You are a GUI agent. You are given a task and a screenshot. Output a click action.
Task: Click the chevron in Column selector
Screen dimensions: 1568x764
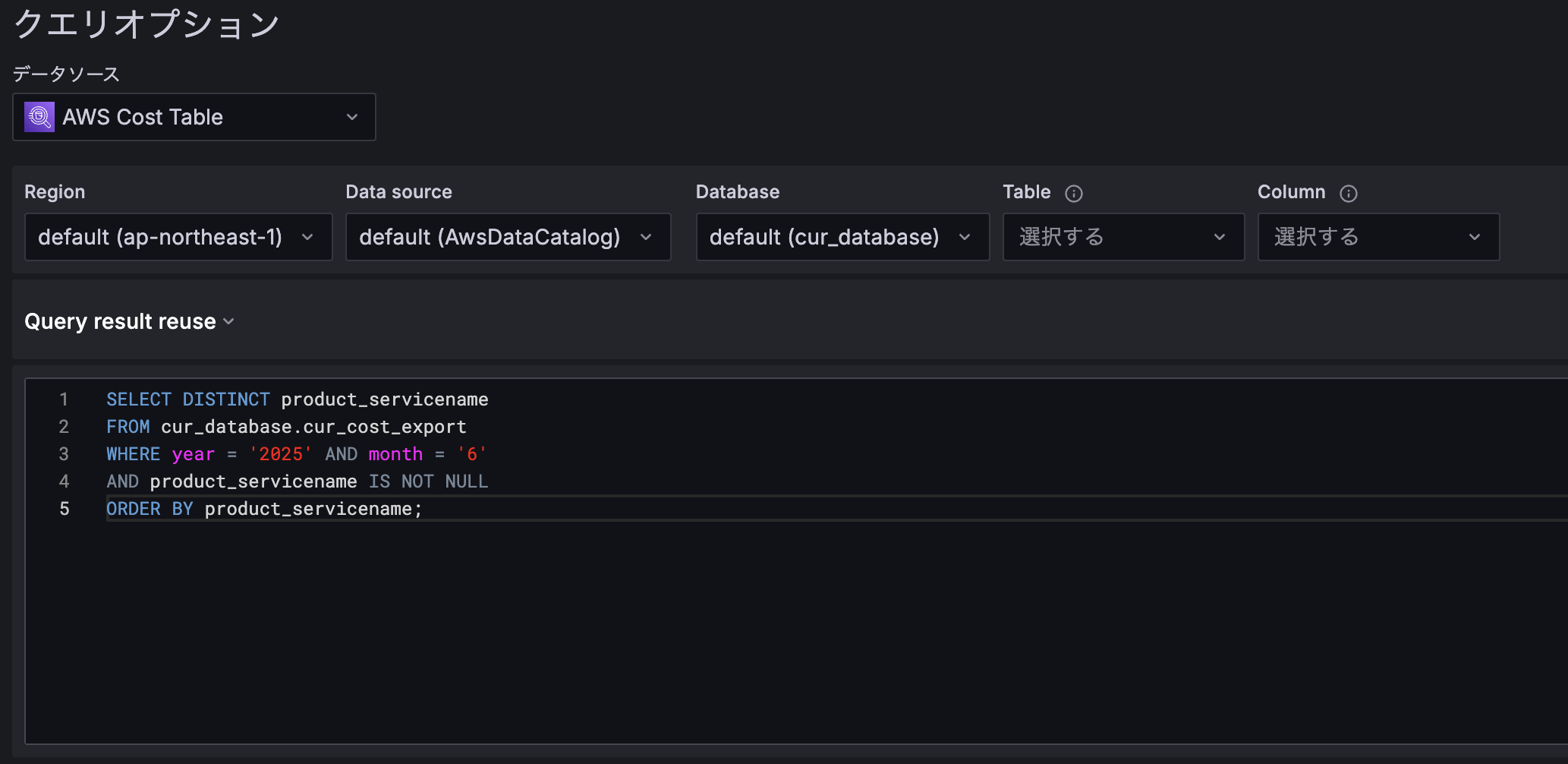pyautogui.click(x=1475, y=237)
